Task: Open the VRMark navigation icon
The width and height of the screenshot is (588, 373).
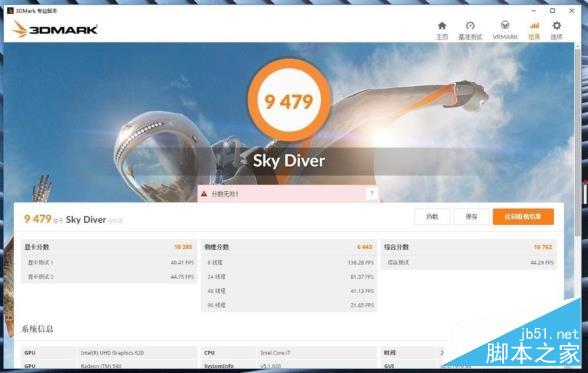Action: tap(505, 25)
